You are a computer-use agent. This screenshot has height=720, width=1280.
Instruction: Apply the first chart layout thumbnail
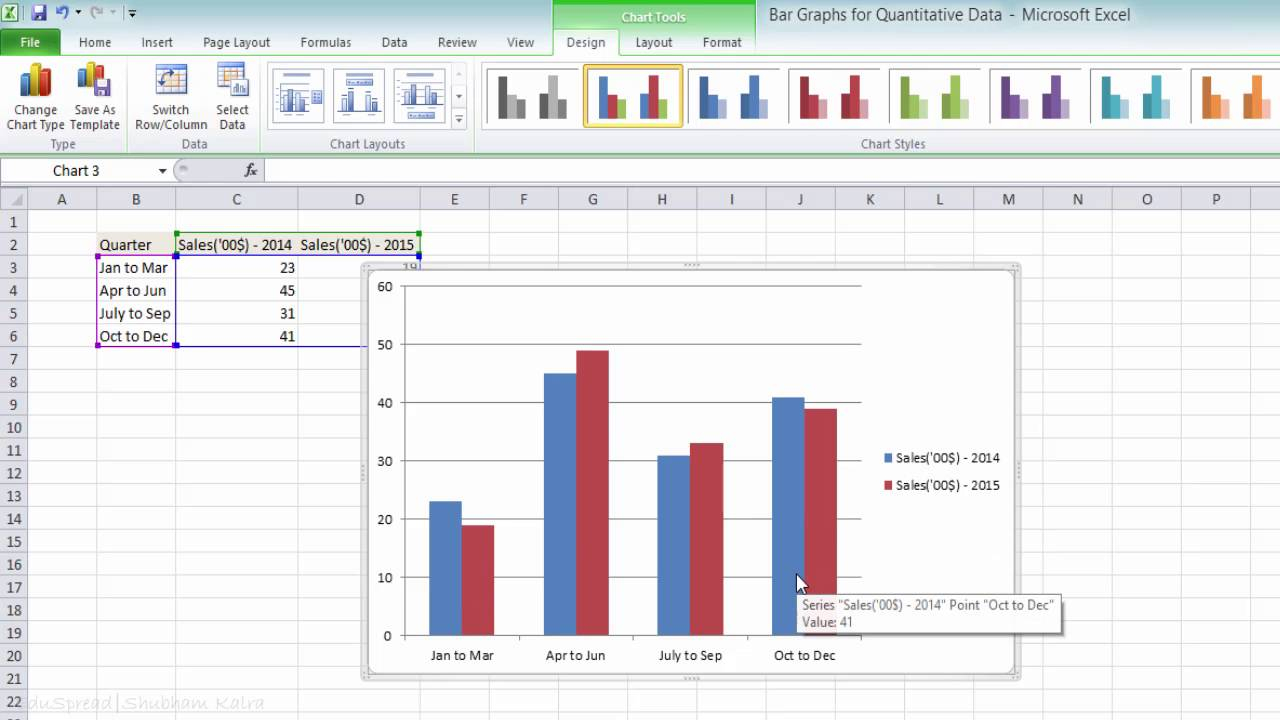coord(296,95)
